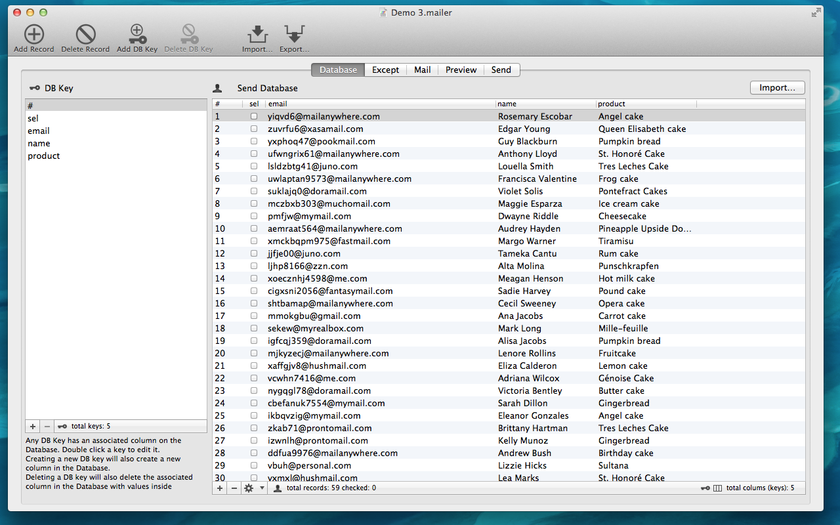Click the Delete Record toolbar icon
This screenshot has width=840, height=525.
[x=85, y=36]
